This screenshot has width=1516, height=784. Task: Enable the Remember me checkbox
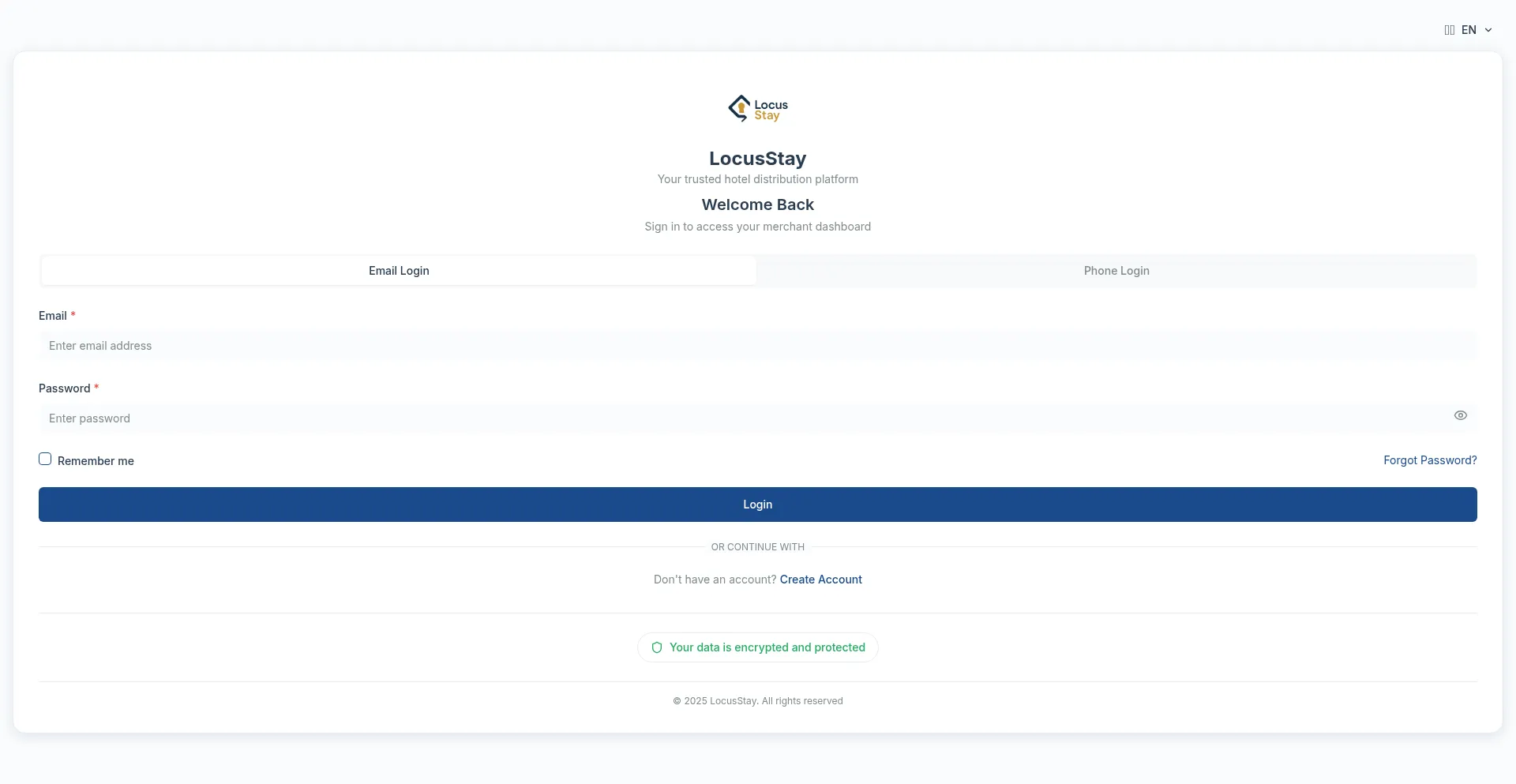(x=45, y=460)
